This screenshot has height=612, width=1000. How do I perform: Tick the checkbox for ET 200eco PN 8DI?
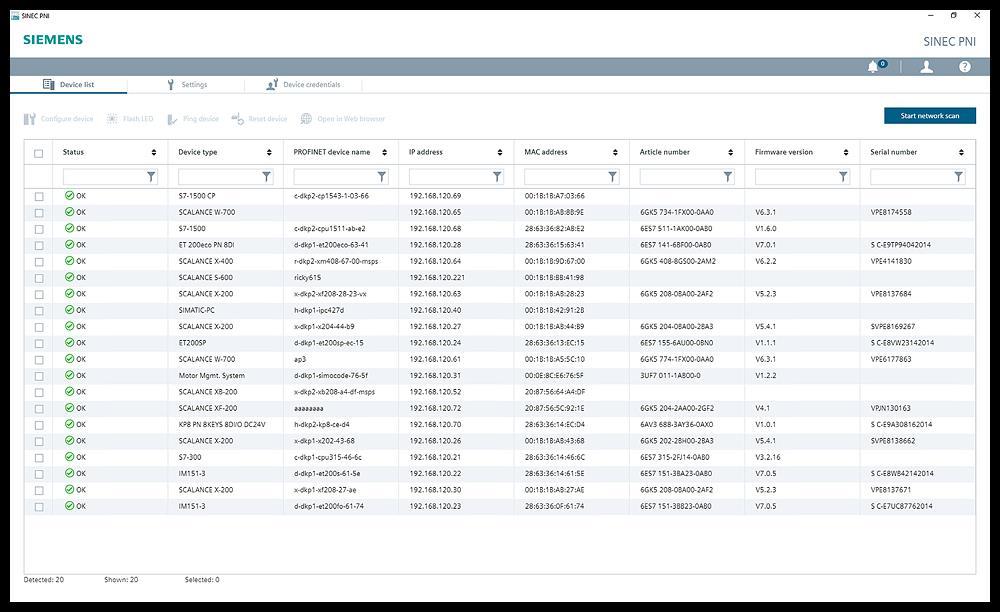pyautogui.click(x=39, y=245)
